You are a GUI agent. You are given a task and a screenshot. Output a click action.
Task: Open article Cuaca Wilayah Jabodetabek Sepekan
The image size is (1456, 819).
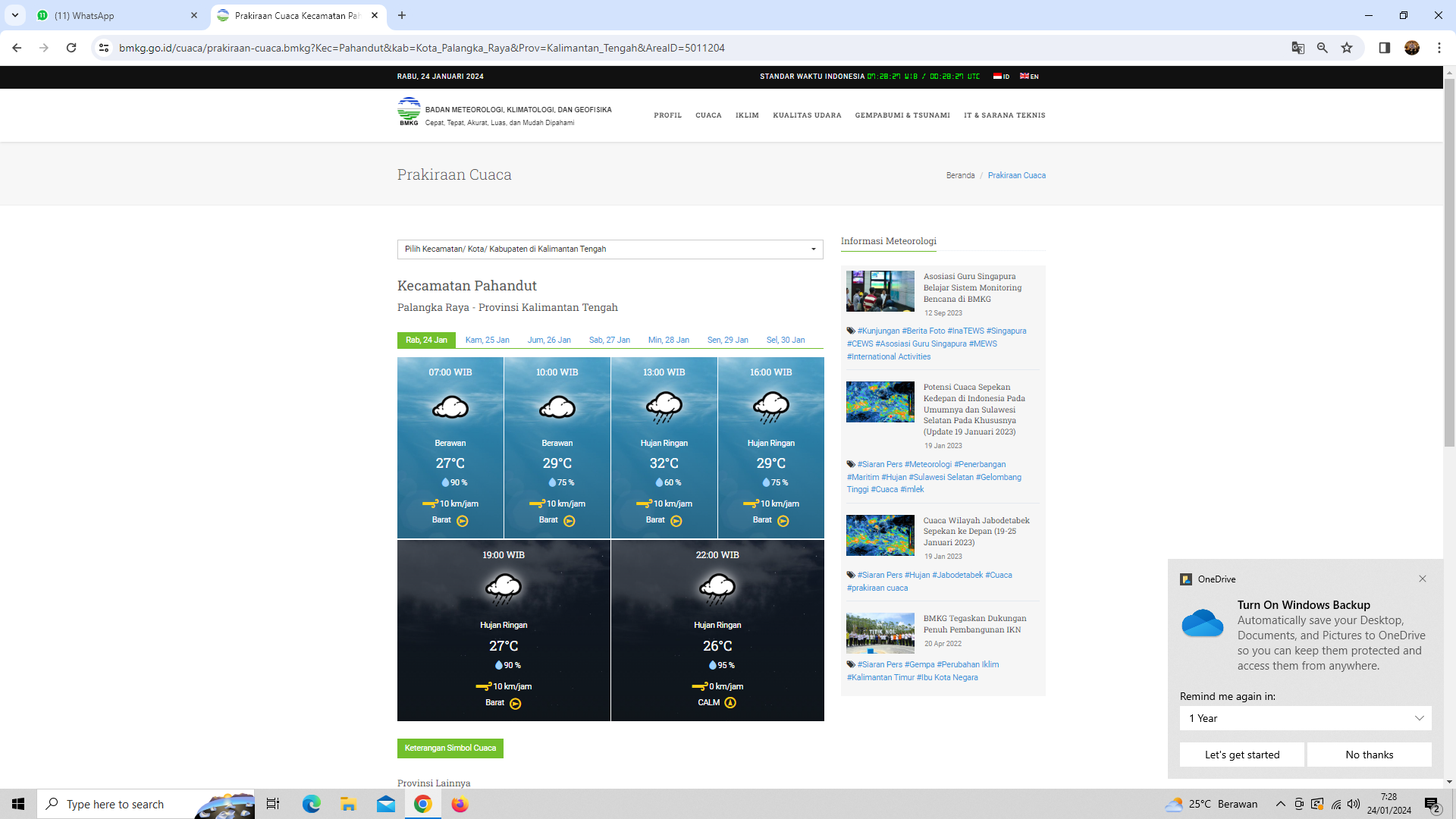[x=976, y=532]
